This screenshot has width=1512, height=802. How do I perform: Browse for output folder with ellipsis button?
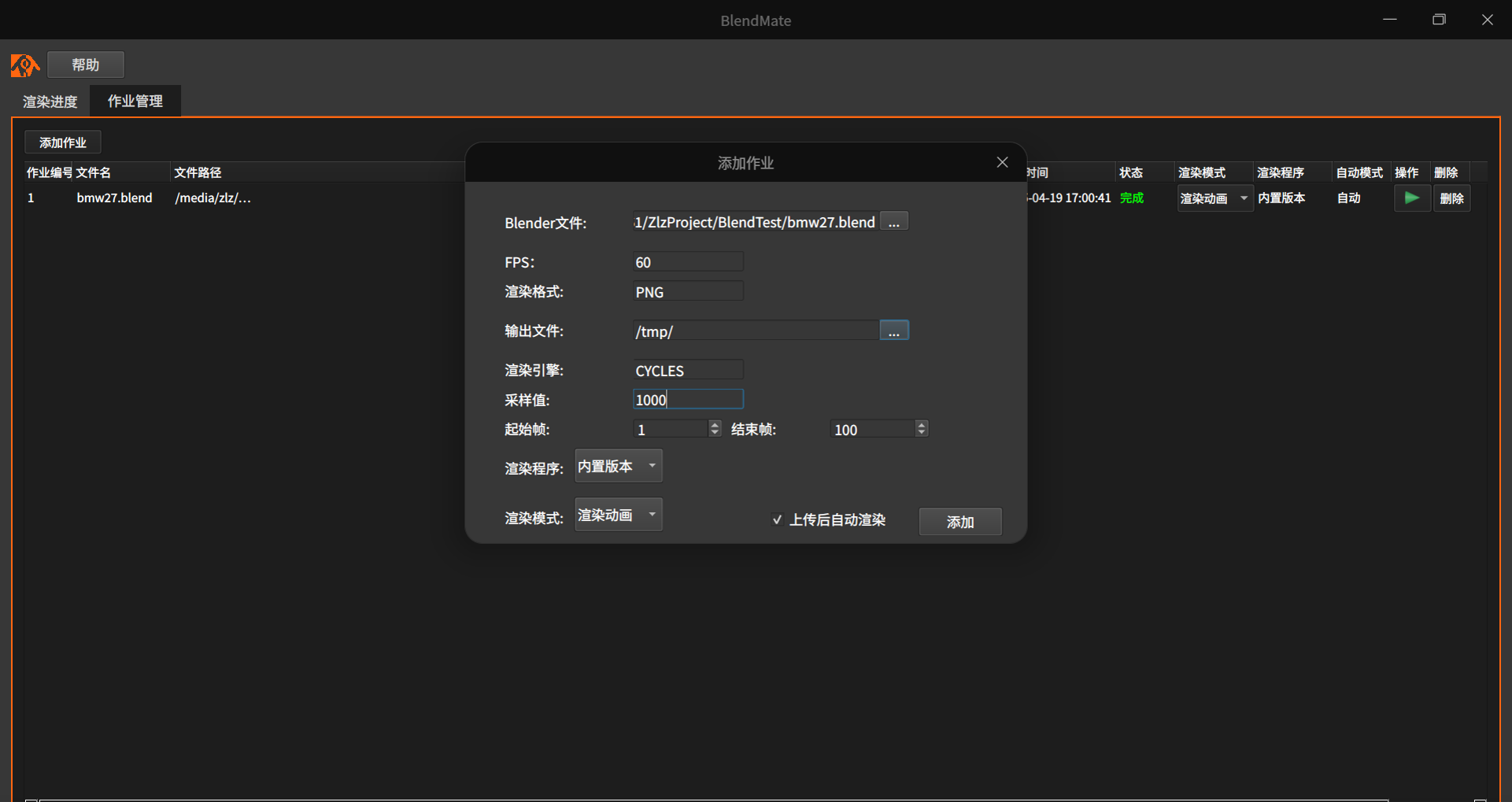click(893, 331)
